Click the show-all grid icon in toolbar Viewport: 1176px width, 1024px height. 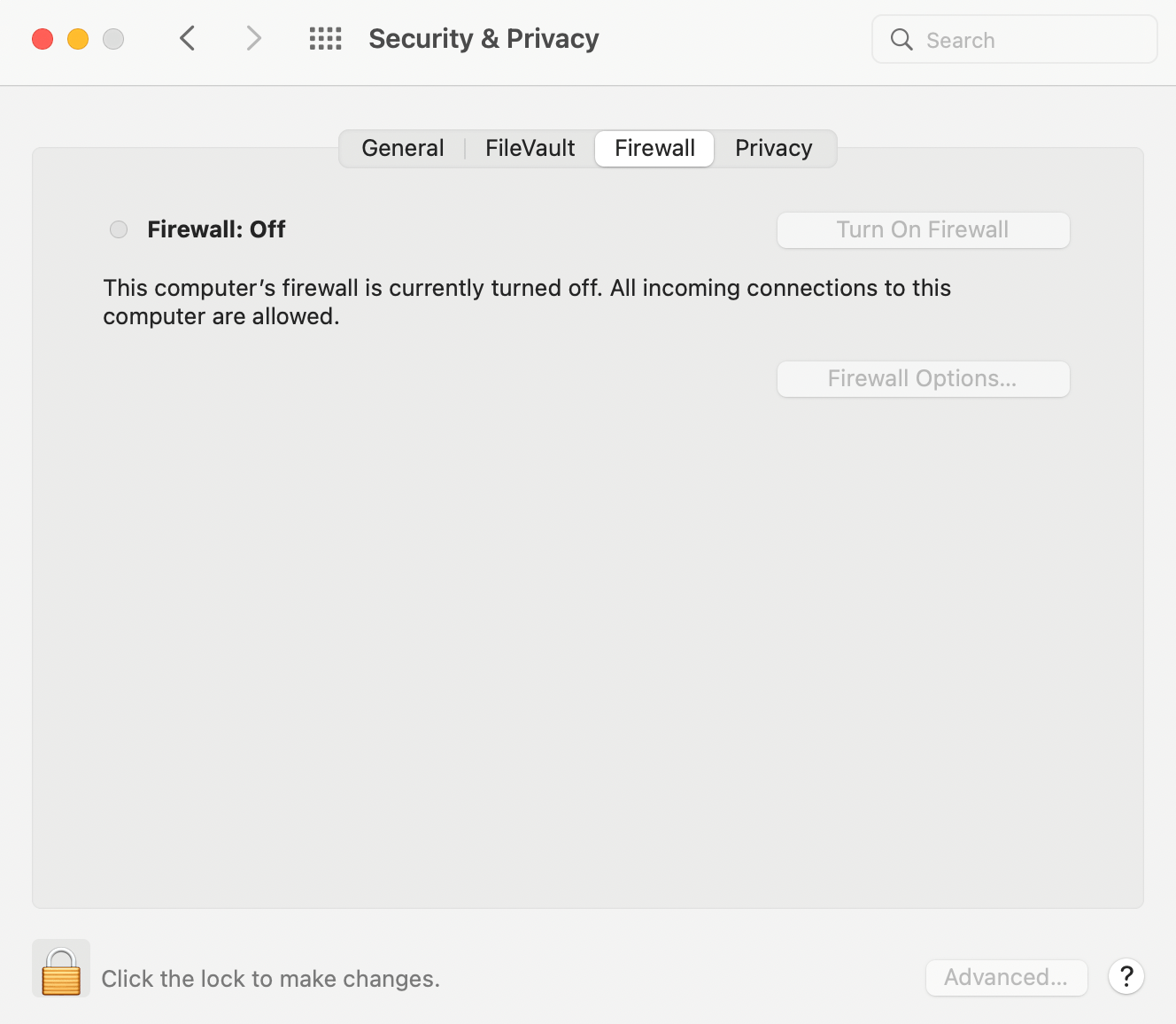tap(325, 38)
